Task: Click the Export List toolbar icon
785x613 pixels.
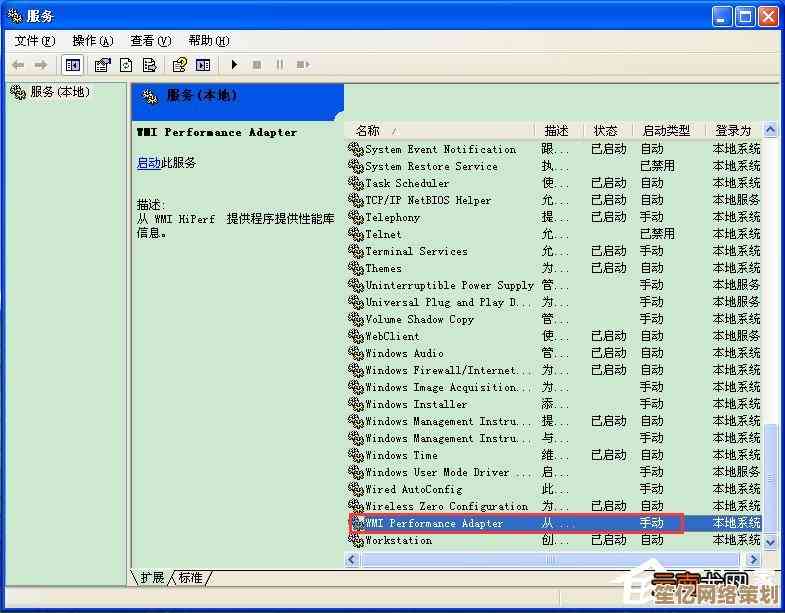Action: coord(149,65)
